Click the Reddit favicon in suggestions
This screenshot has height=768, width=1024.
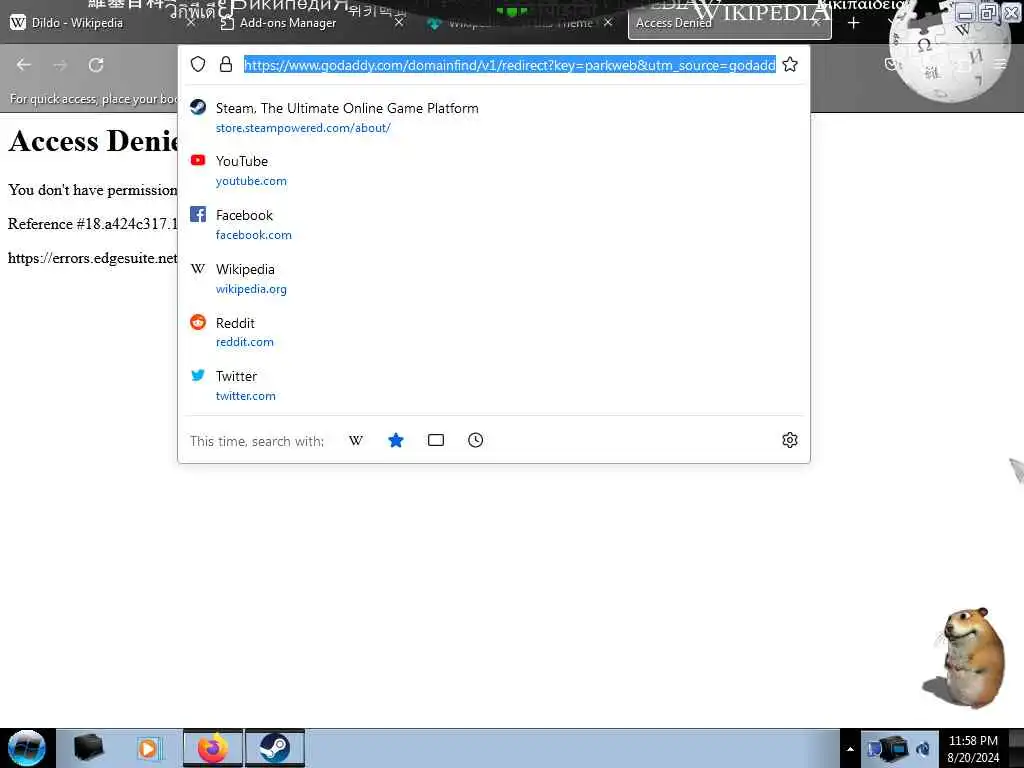[198, 322]
